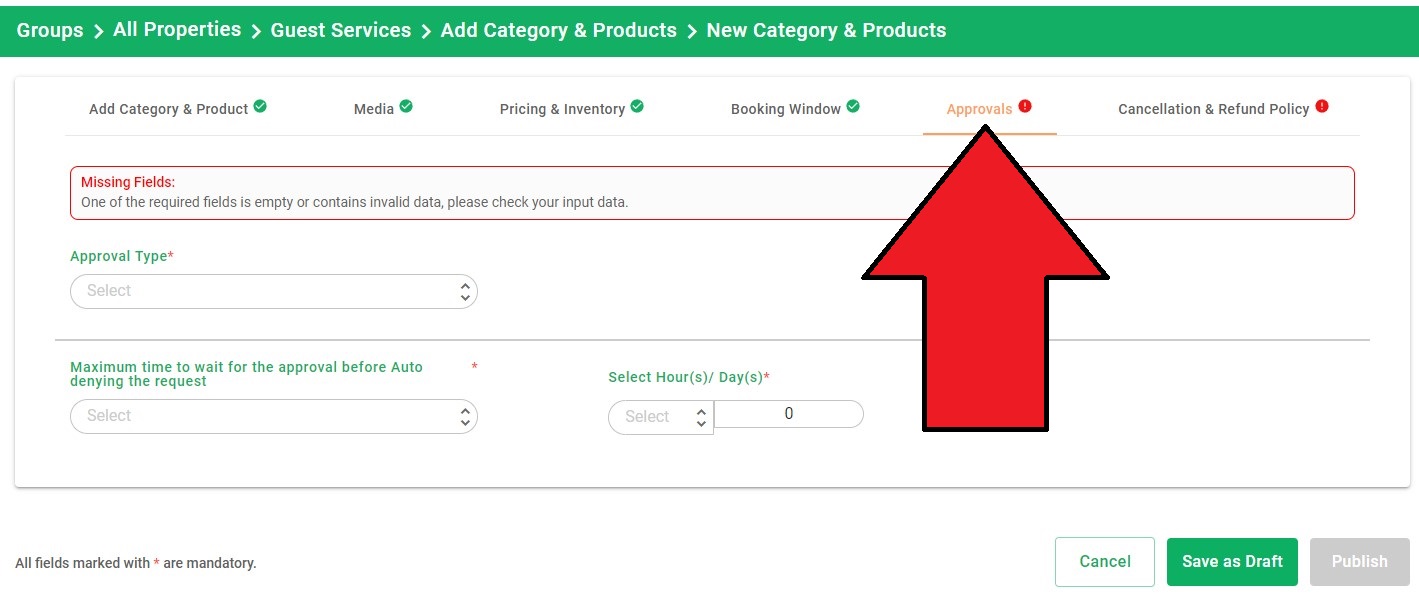
Task: Click red error icon beside Approvals tab
Action: [1025, 106]
